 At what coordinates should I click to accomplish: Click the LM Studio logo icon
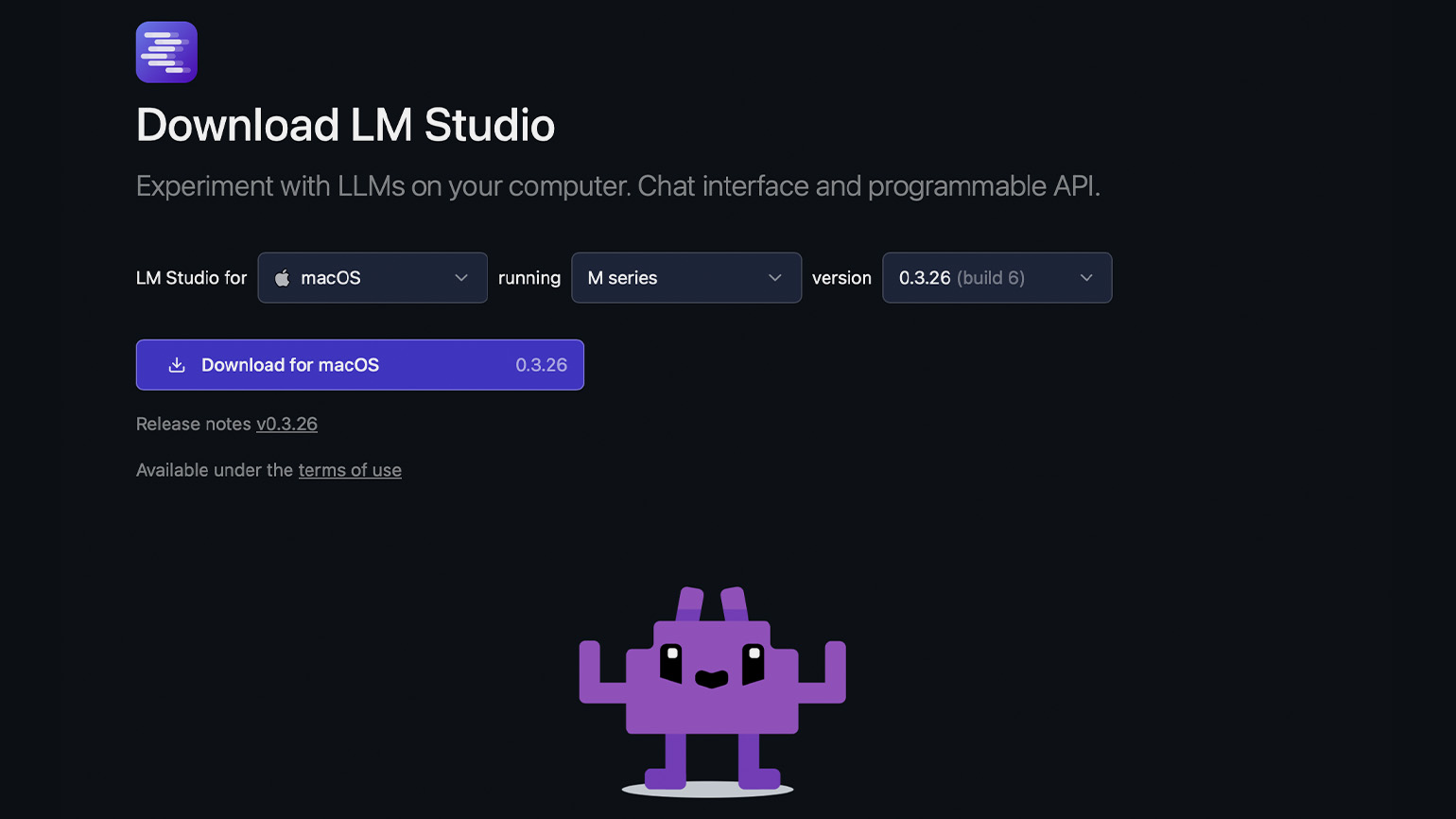pos(166,52)
